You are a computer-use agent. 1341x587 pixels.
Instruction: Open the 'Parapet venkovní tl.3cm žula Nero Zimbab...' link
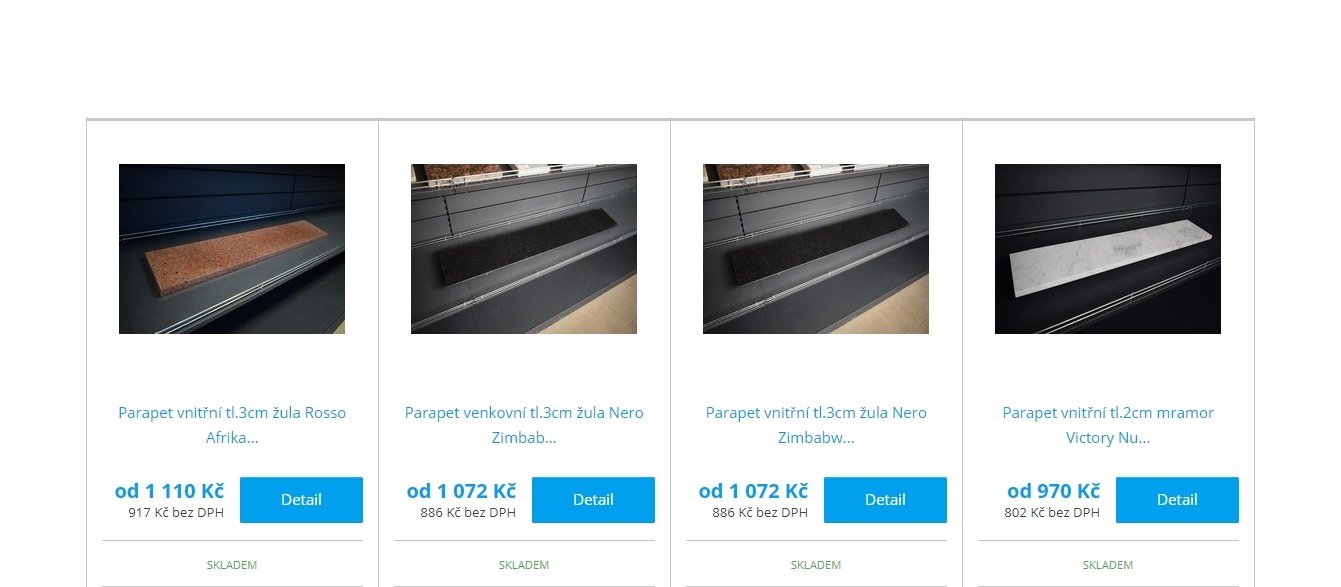tap(524, 425)
